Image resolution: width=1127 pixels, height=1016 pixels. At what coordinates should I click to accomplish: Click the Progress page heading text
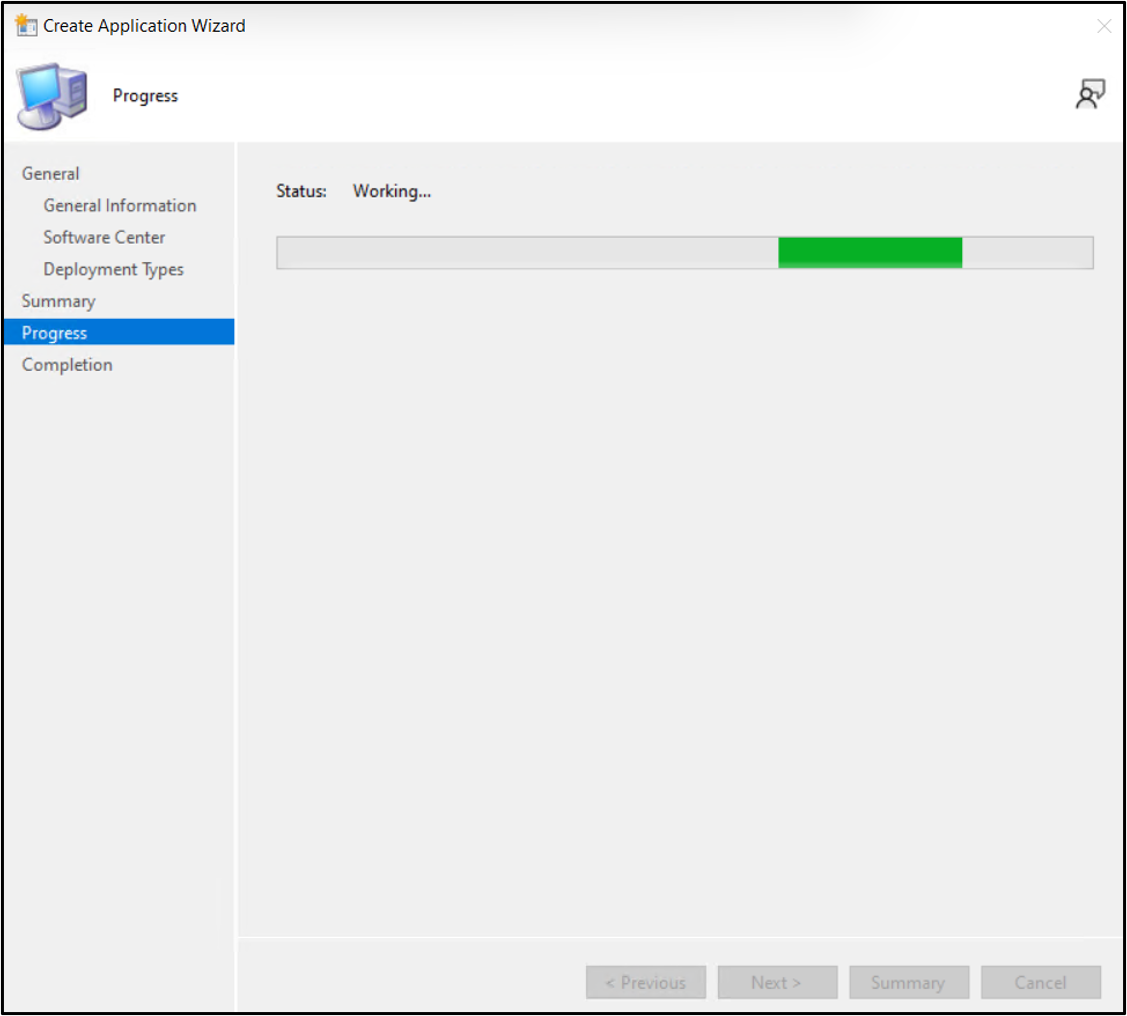point(145,96)
